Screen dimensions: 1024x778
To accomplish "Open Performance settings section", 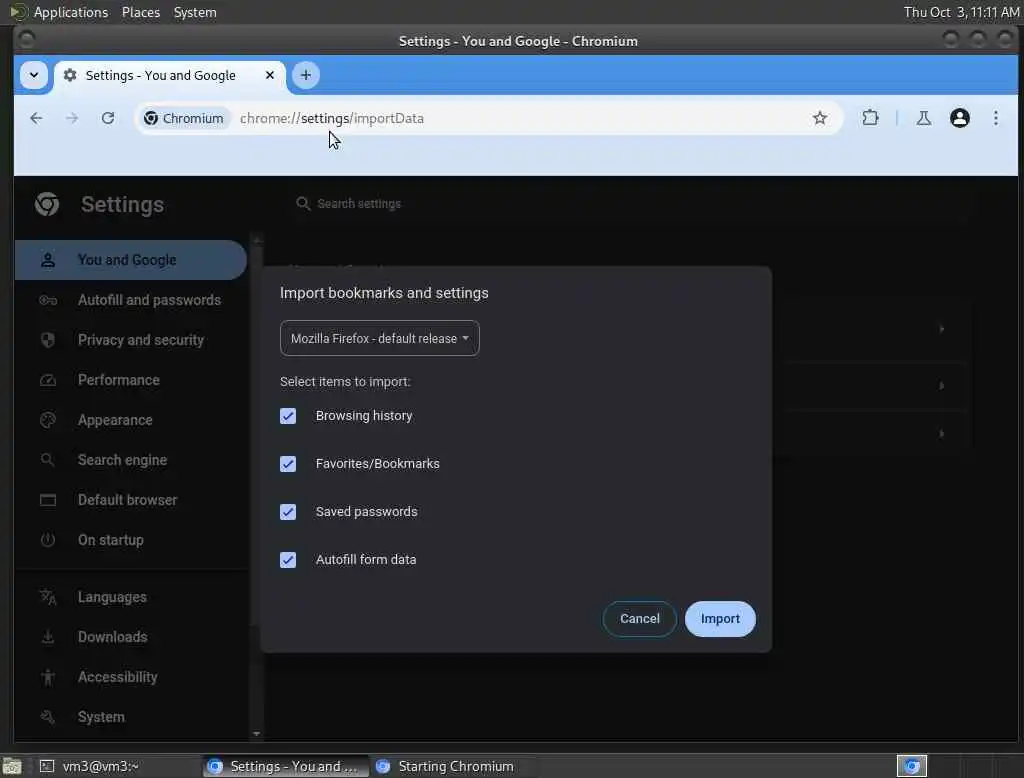I will point(131,380).
